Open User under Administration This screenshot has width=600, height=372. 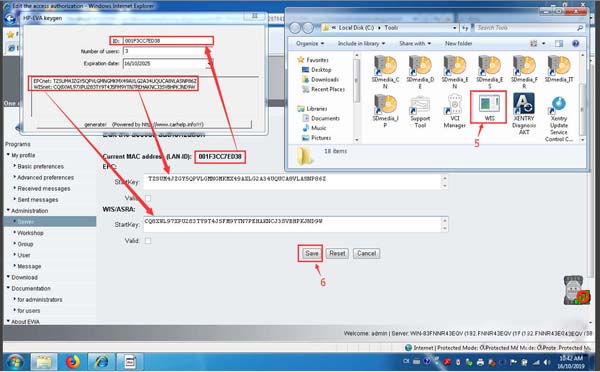[x=24, y=255]
